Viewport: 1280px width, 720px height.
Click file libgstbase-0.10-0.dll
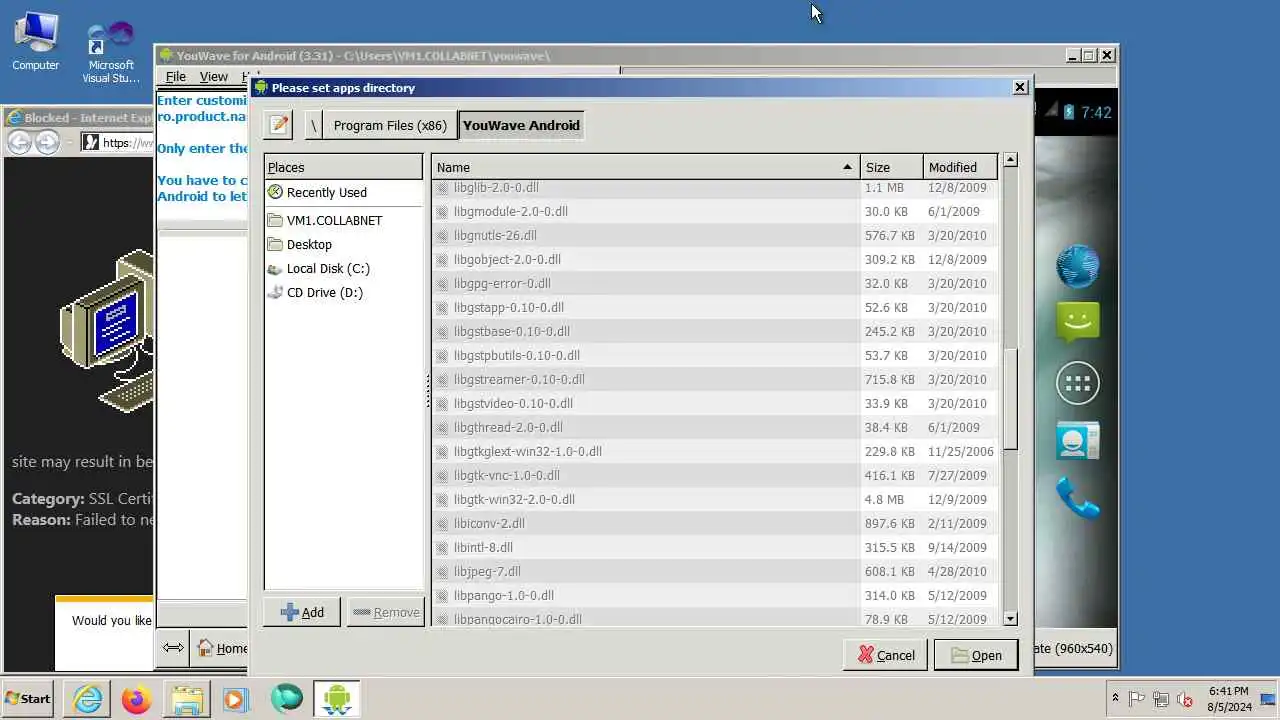[511, 331]
